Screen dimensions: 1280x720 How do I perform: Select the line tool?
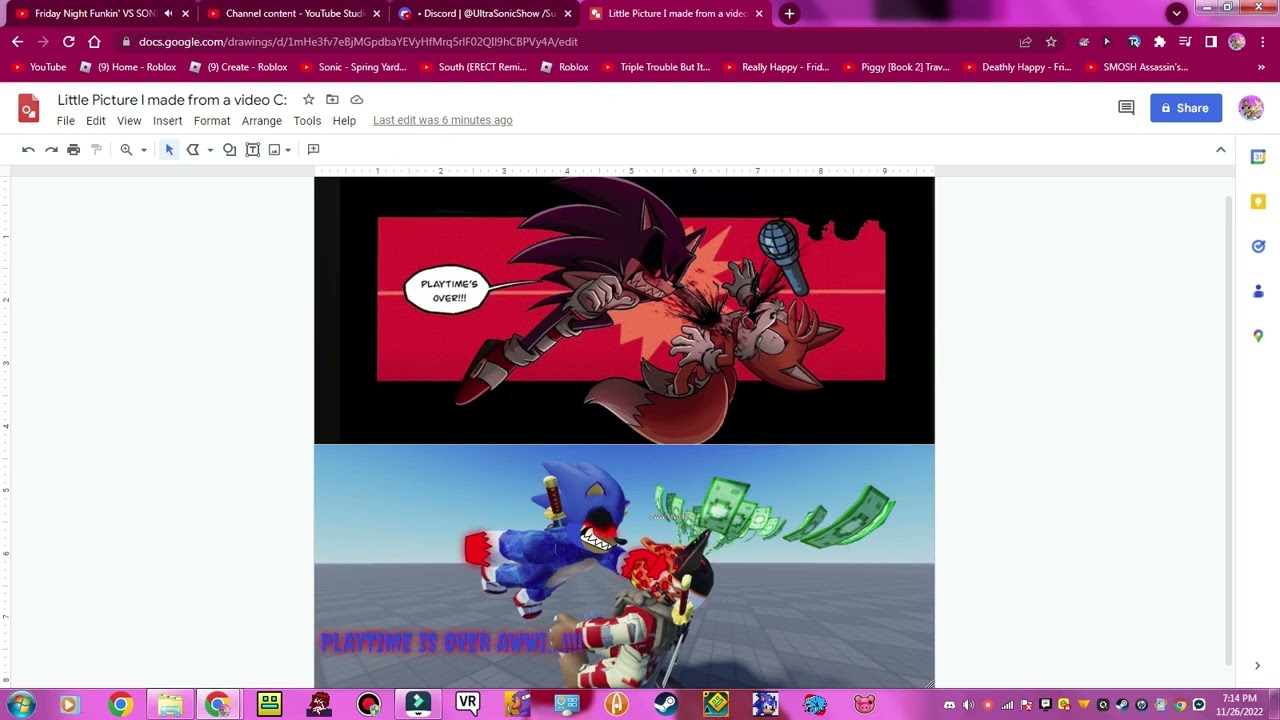pos(193,150)
